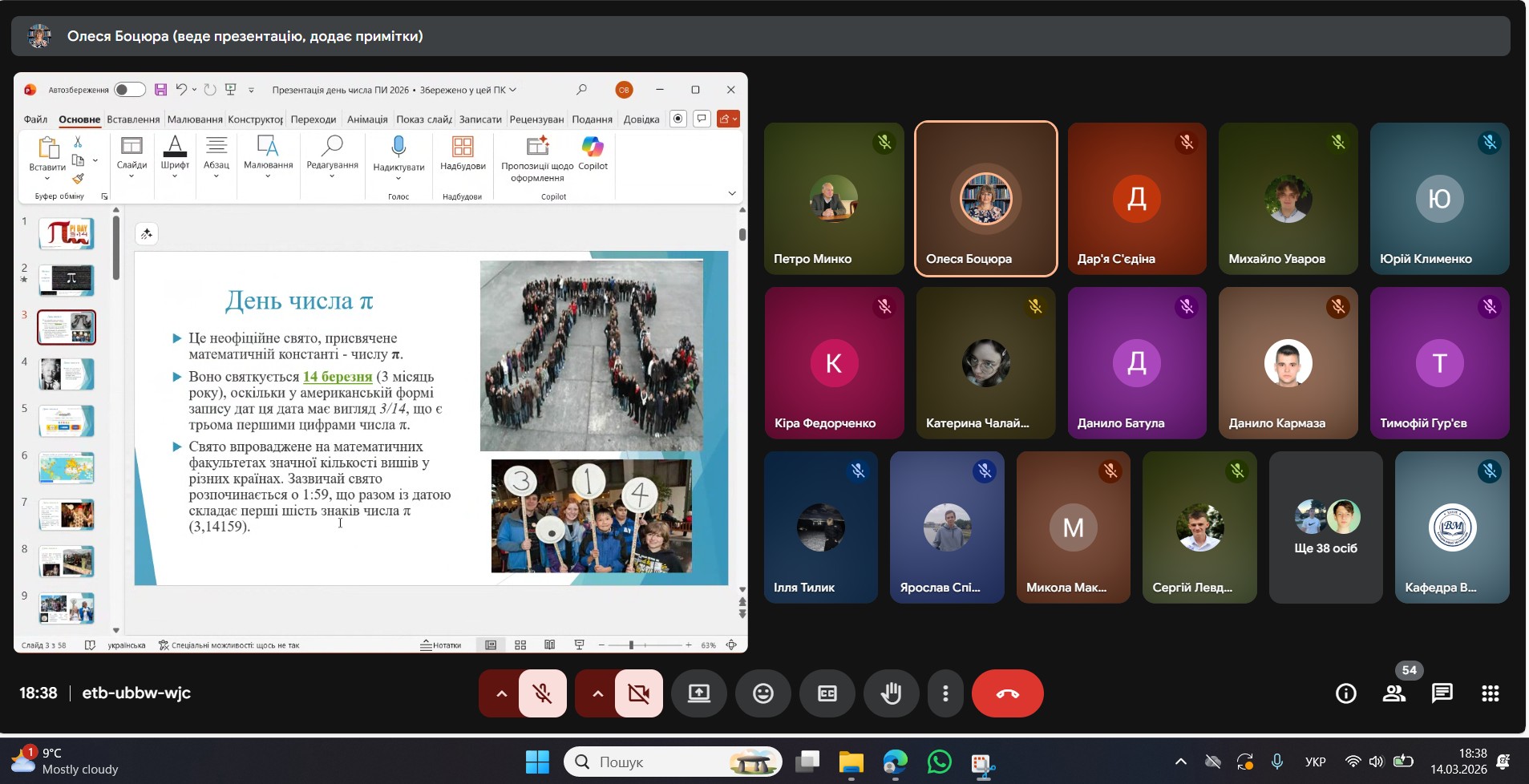Adjust the zoom slider in status bar
Viewport: 1529px width, 784px height.
coord(632,645)
